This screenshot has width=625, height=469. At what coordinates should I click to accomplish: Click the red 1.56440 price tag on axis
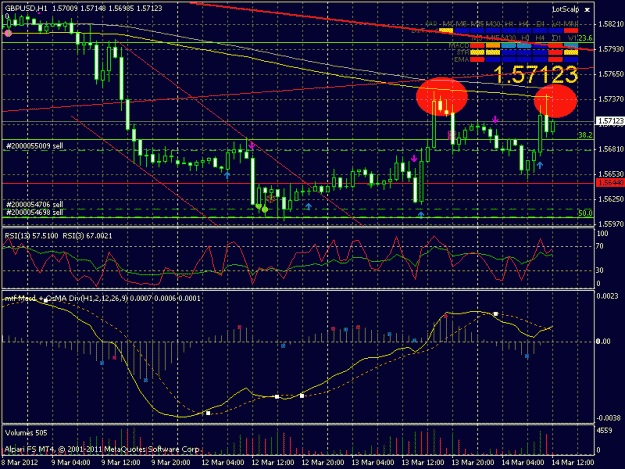pos(610,183)
